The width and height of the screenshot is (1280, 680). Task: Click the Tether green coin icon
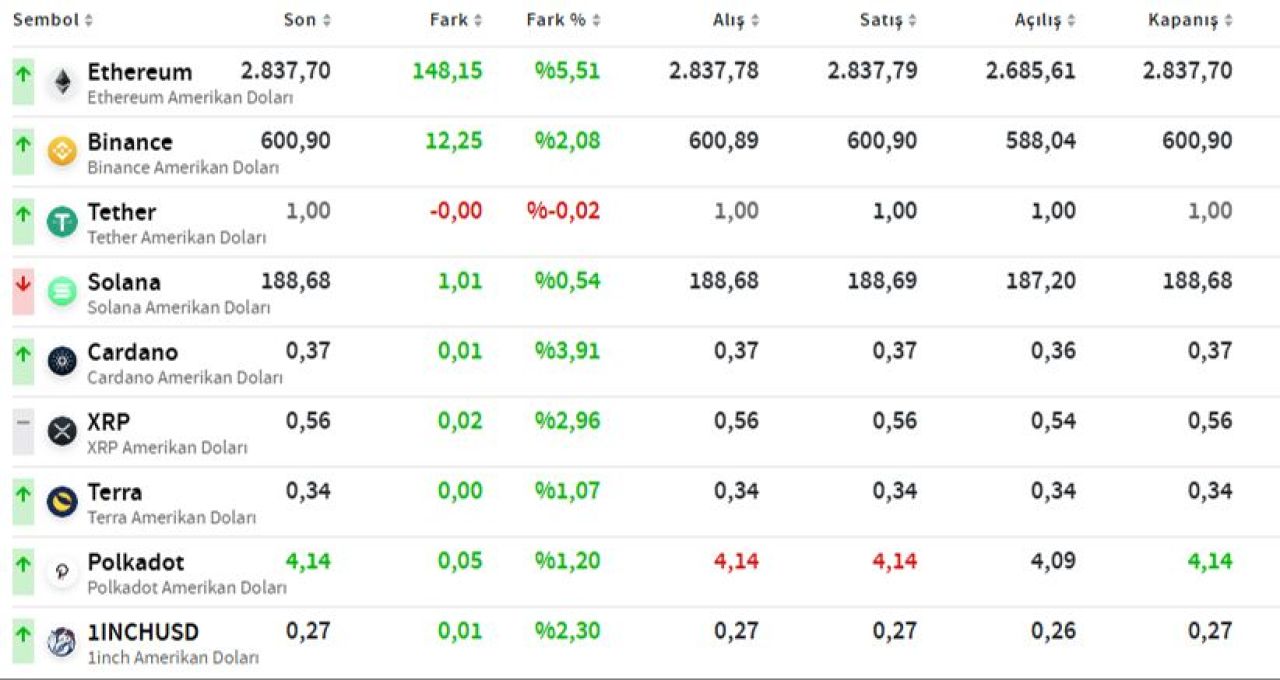(x=62, y=222)
